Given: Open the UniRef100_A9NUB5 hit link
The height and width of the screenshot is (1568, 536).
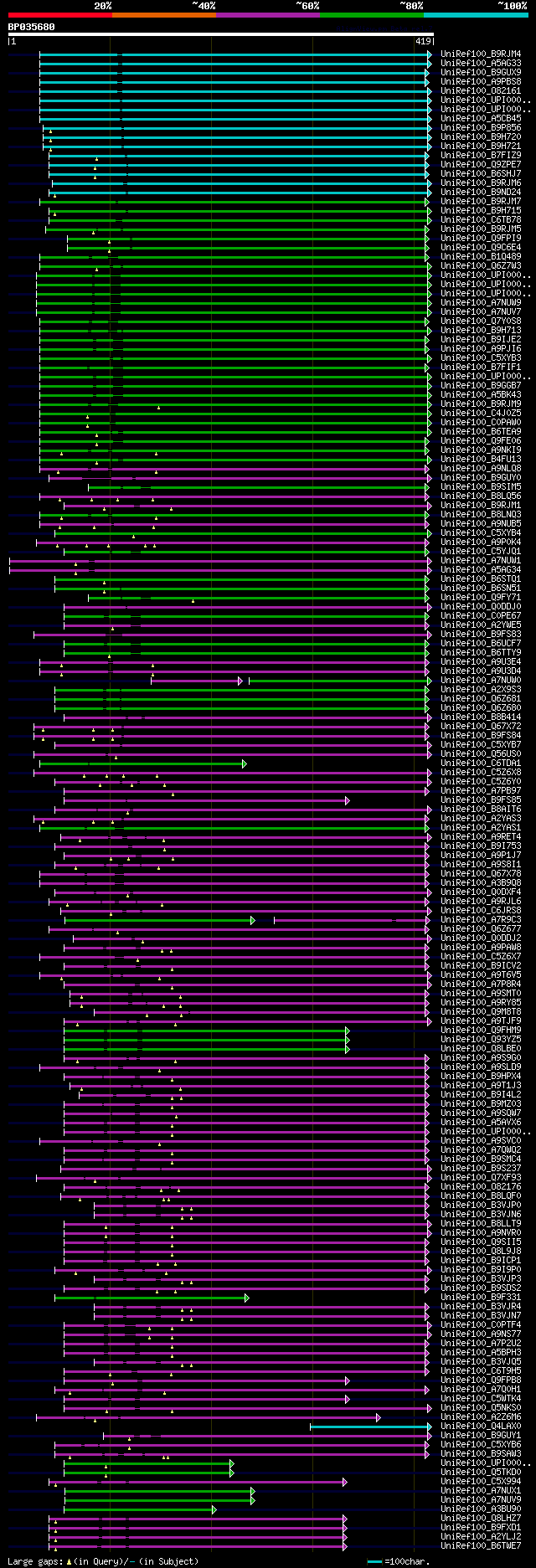Looking at the screenshot, I should click(481, 524).
